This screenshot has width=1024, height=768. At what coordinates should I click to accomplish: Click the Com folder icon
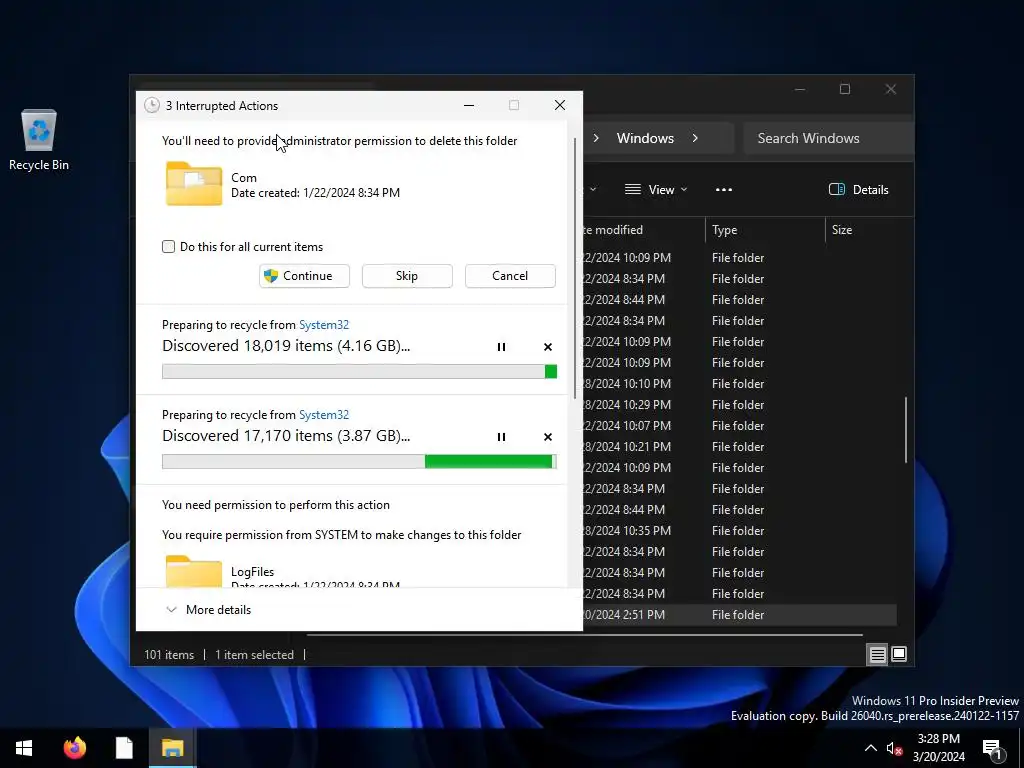194,184
